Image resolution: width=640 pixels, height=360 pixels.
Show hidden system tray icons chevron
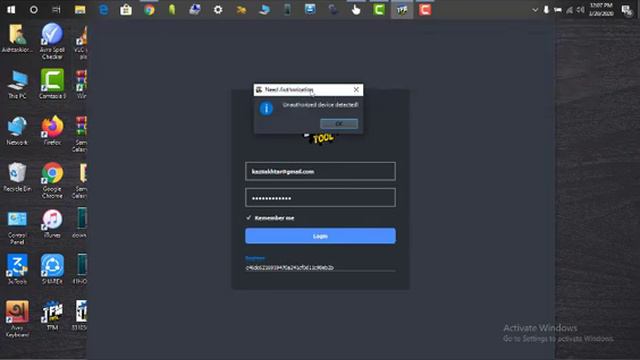coord(535,10)
